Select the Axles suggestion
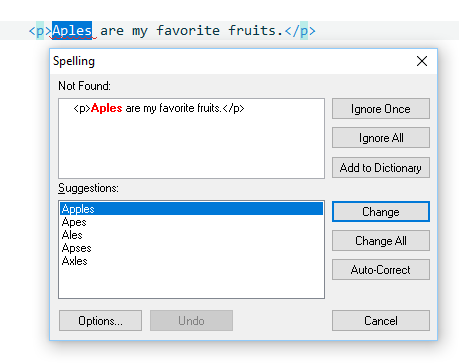Viewport: 459px width, 363px height. click(75, 261)
